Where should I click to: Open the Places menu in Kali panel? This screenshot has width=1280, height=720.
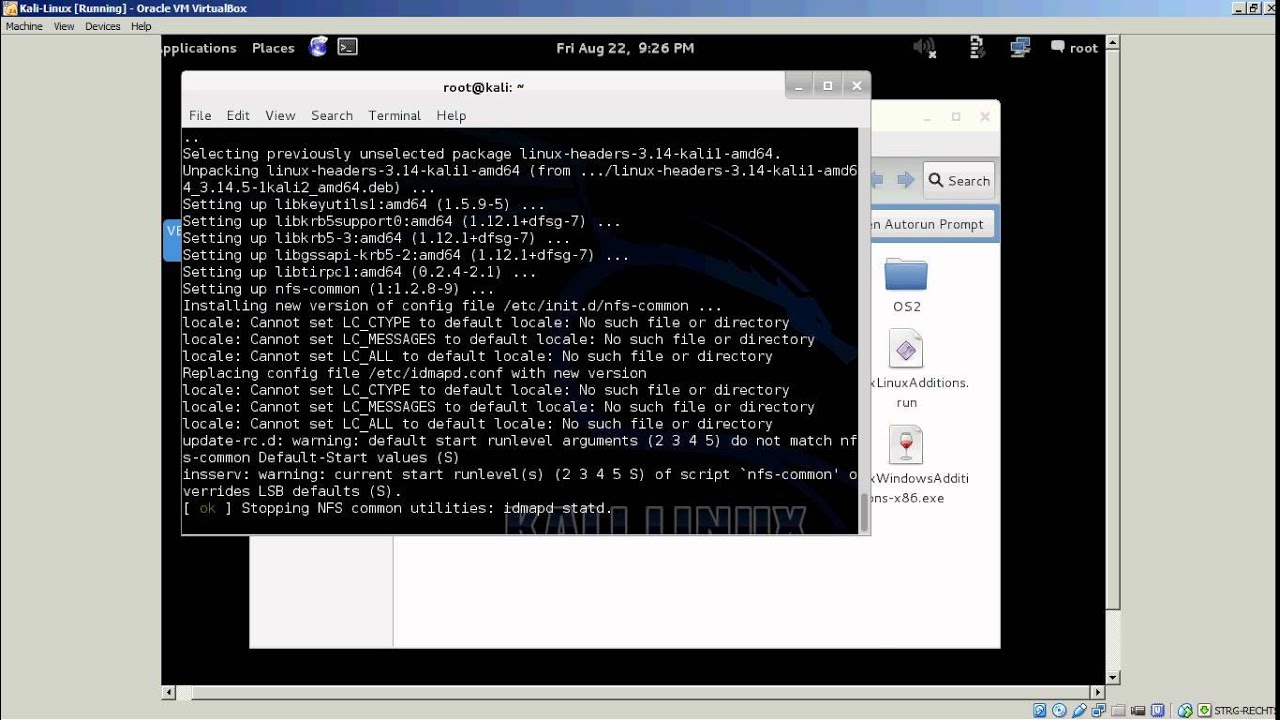point(273,47)
